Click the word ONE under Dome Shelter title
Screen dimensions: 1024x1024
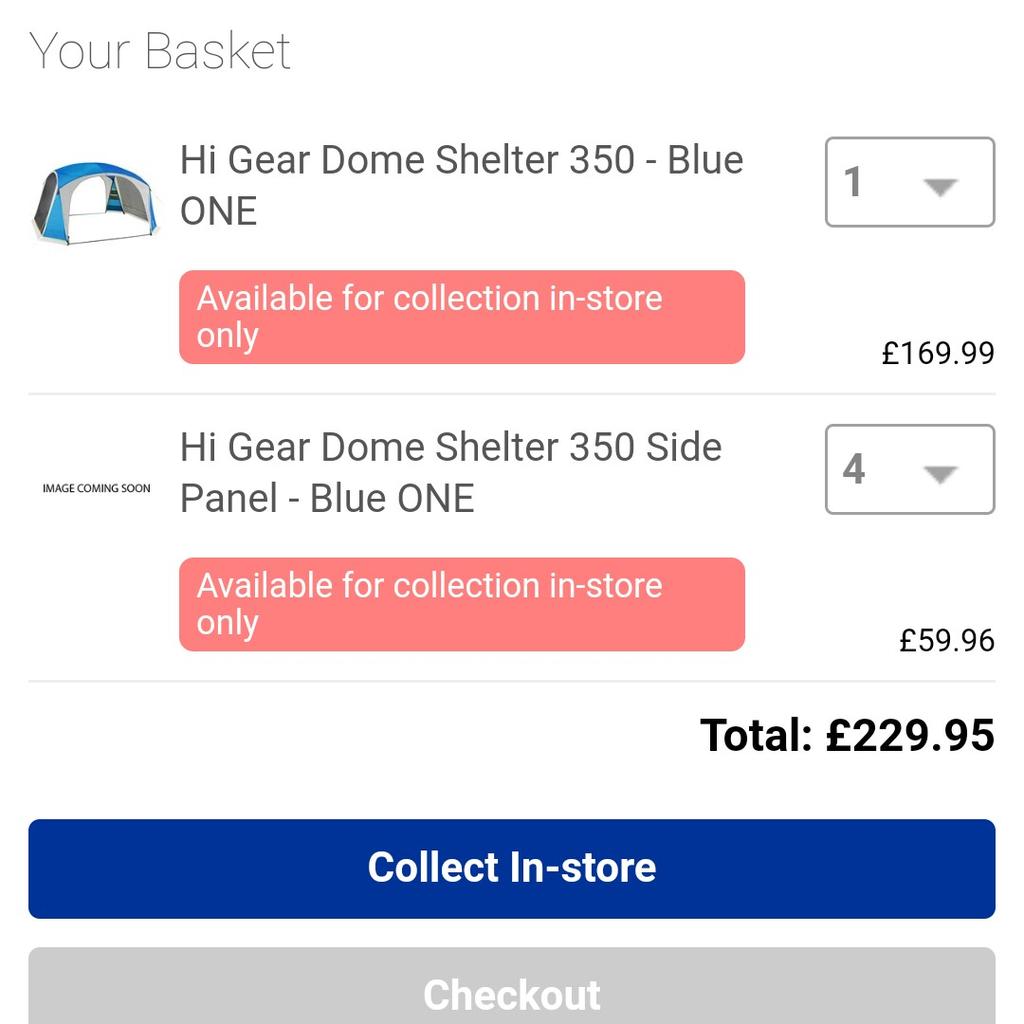[218, 212]
